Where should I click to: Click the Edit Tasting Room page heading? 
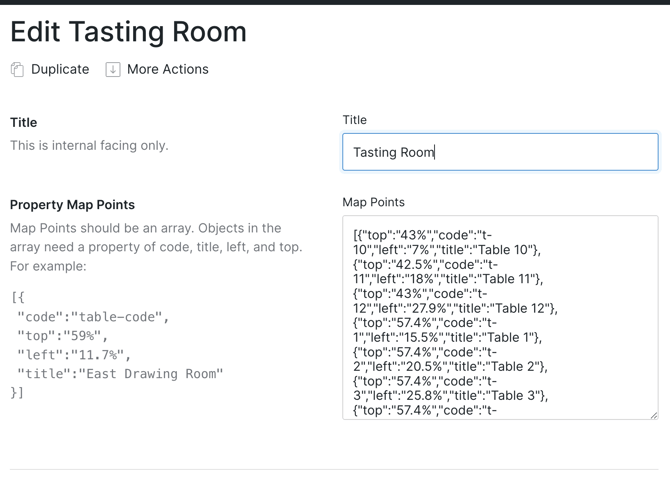(128, 32)
